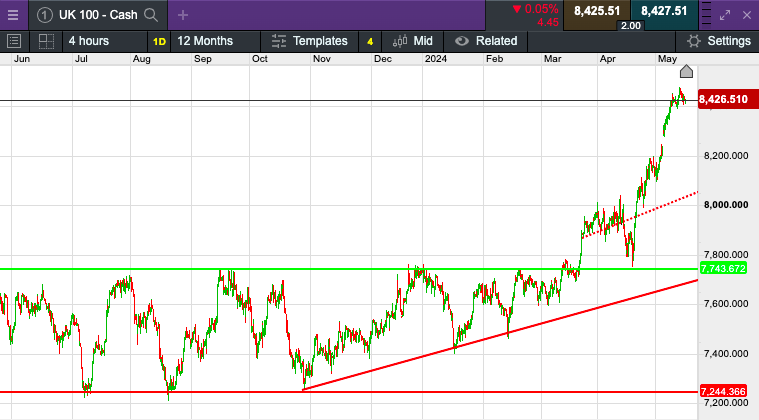Search instruments with the magnifier icon

click(151, 15)
